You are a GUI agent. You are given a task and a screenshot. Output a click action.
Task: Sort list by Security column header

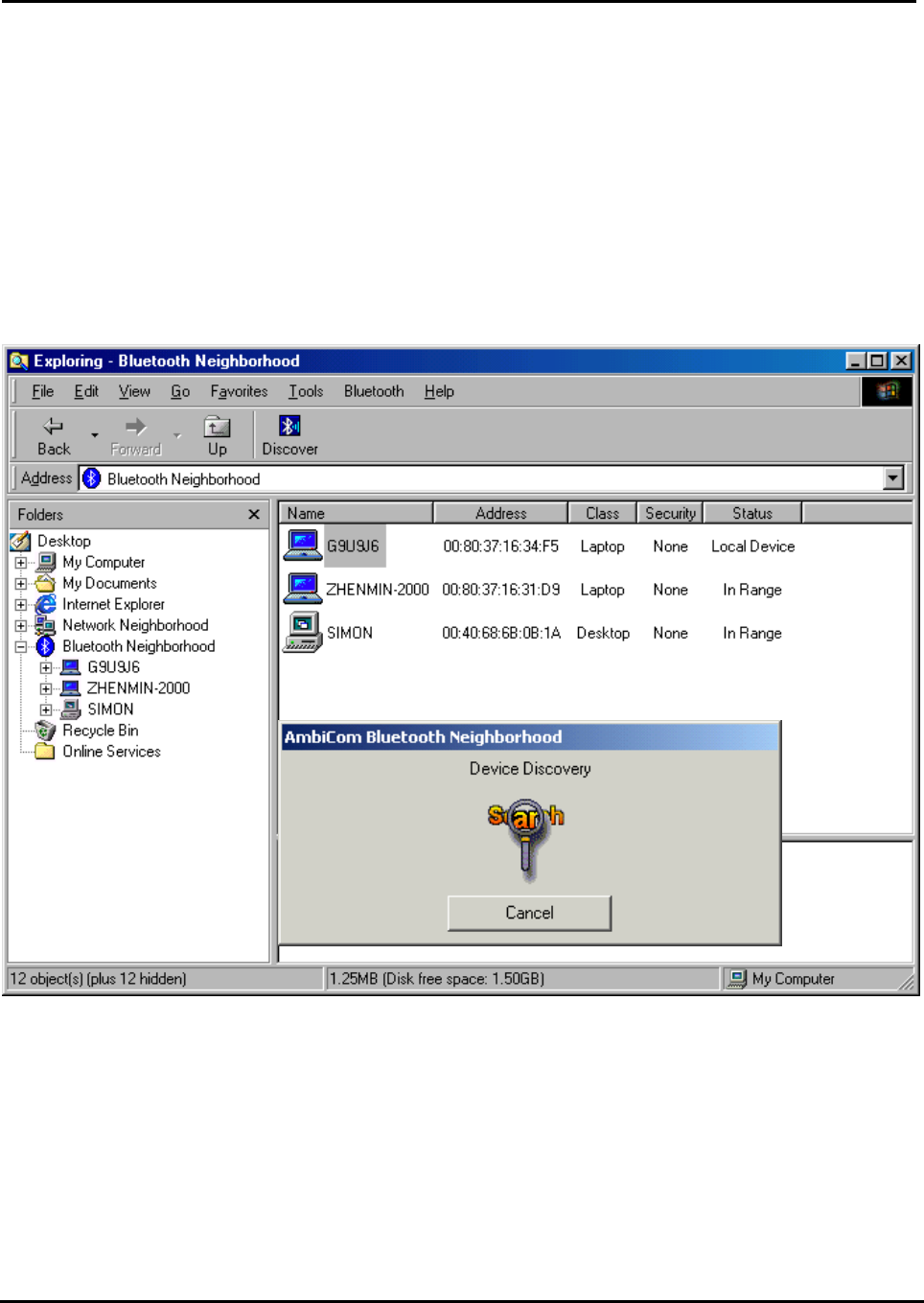pos(670,514)
